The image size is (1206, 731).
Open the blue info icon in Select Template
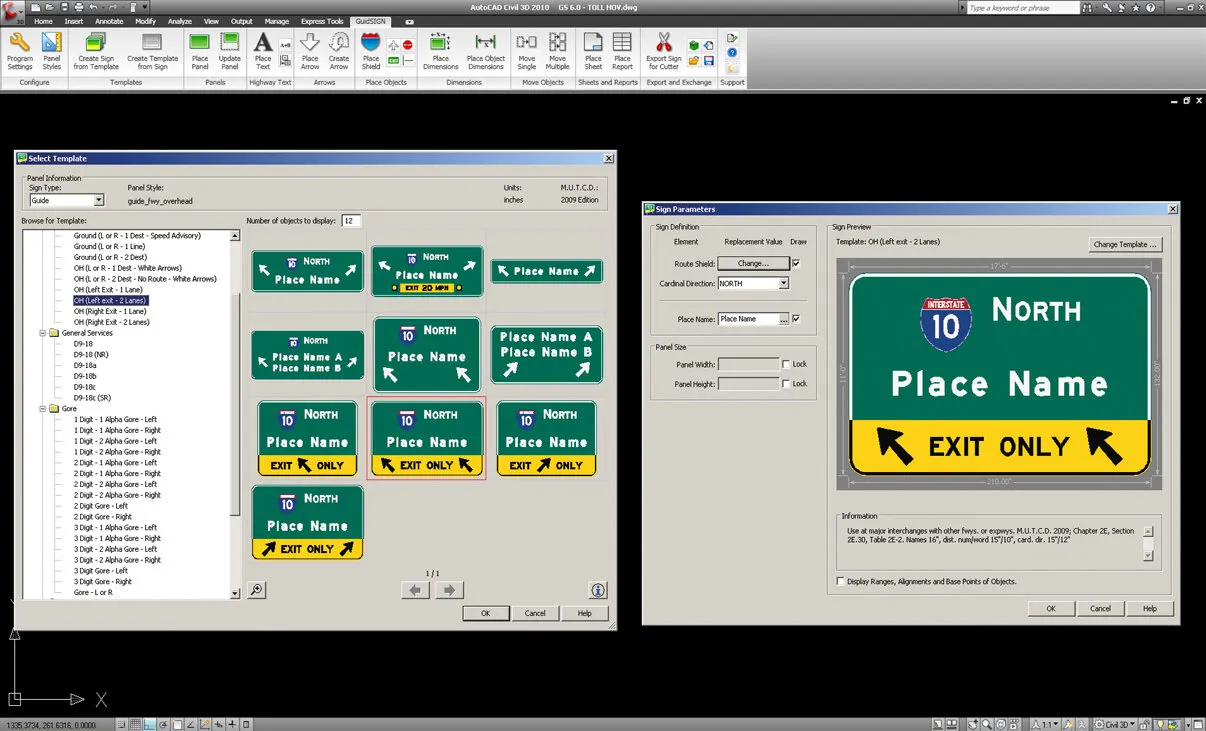pos(598,590)
